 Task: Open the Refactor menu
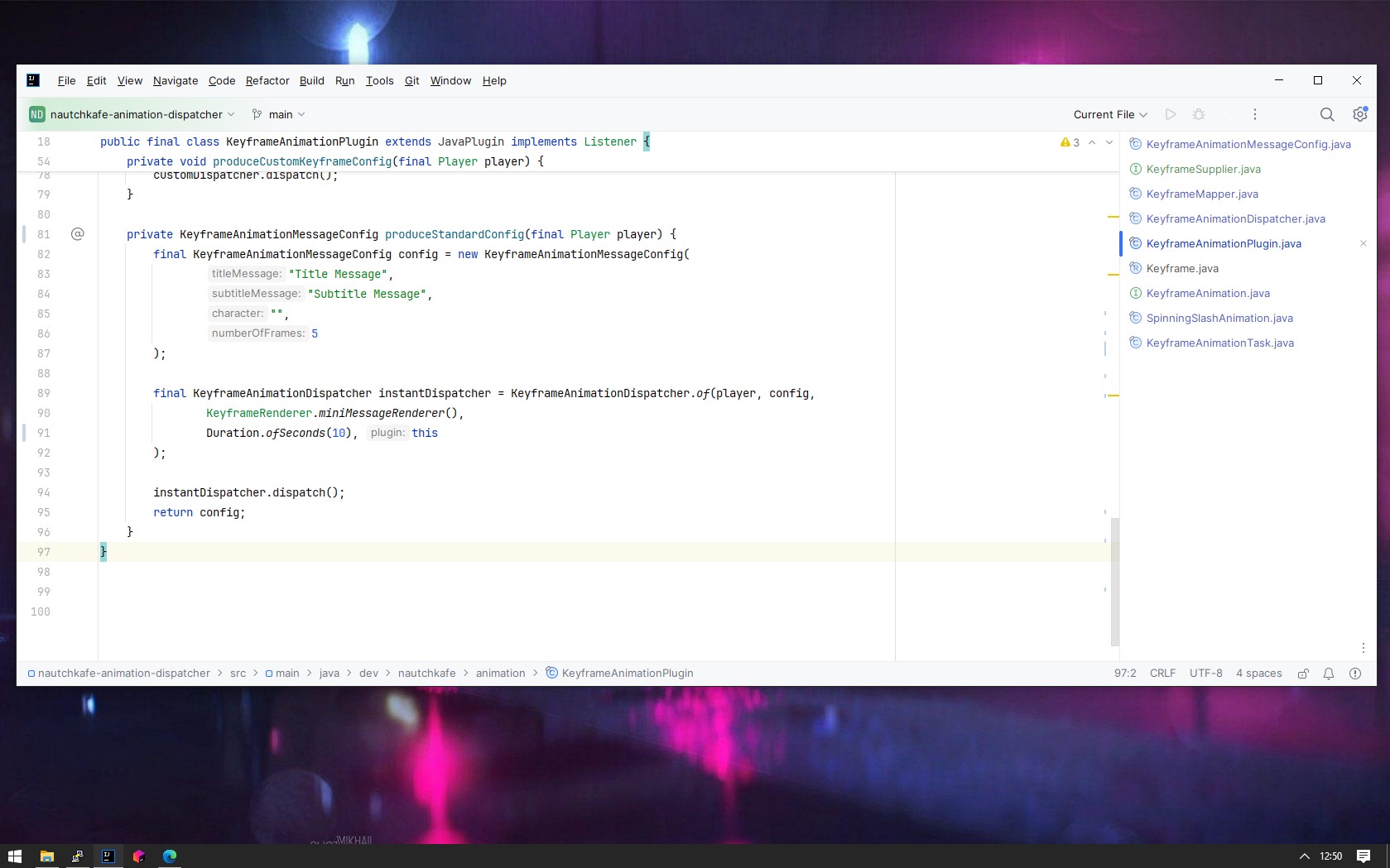pos(267,80)
